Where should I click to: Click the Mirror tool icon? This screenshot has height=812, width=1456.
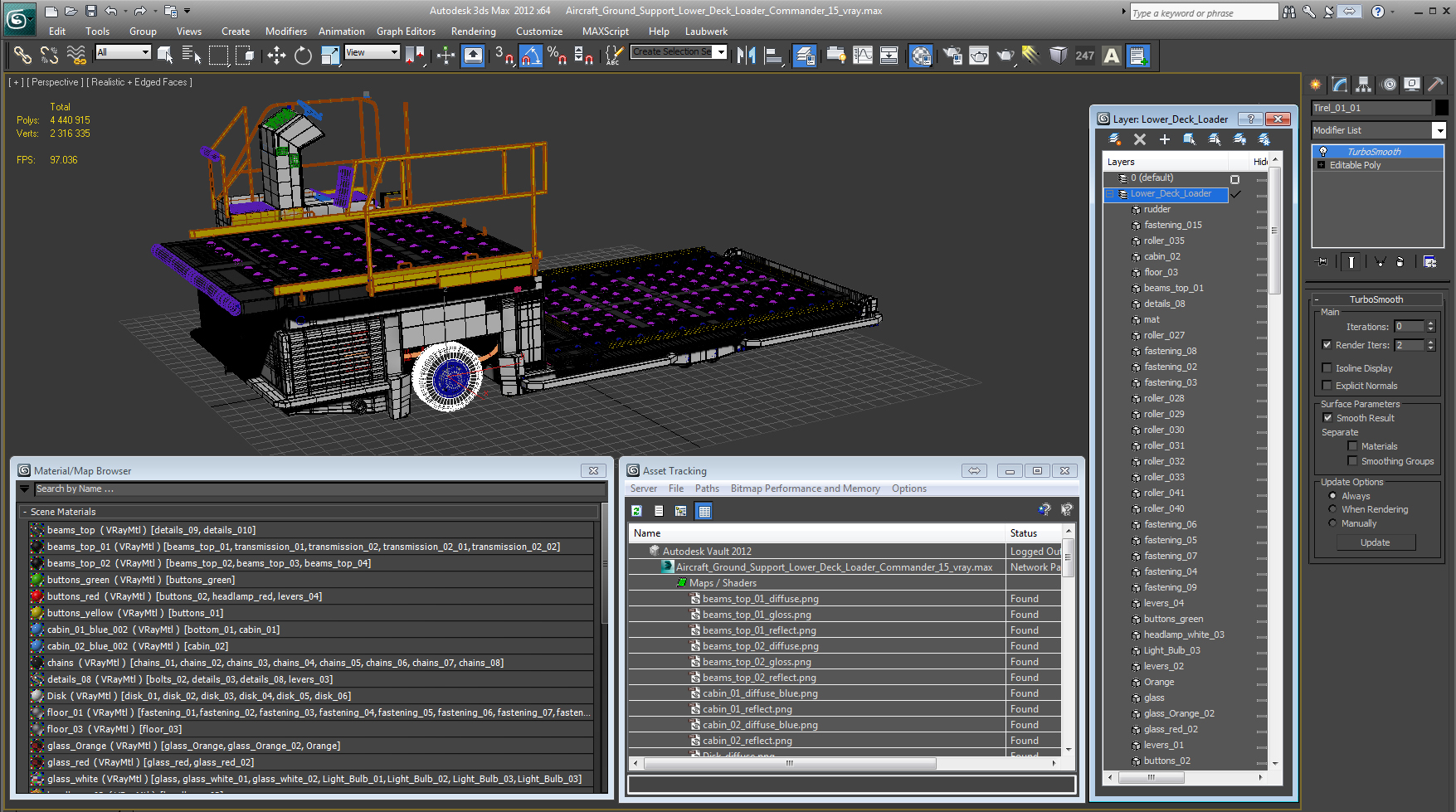coord(747,56)
